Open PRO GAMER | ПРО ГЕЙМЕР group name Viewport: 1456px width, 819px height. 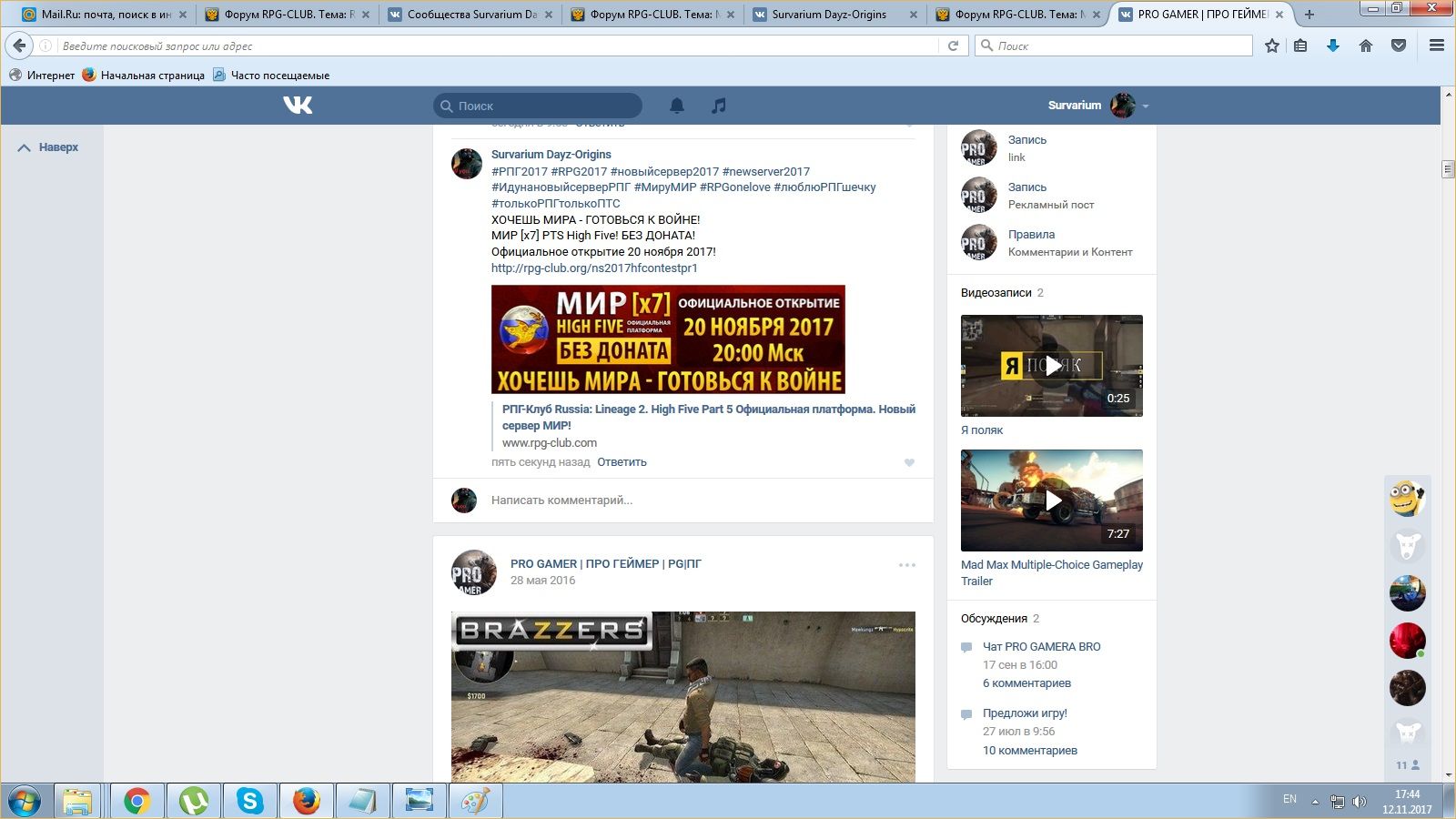click(x=606, y=564)
